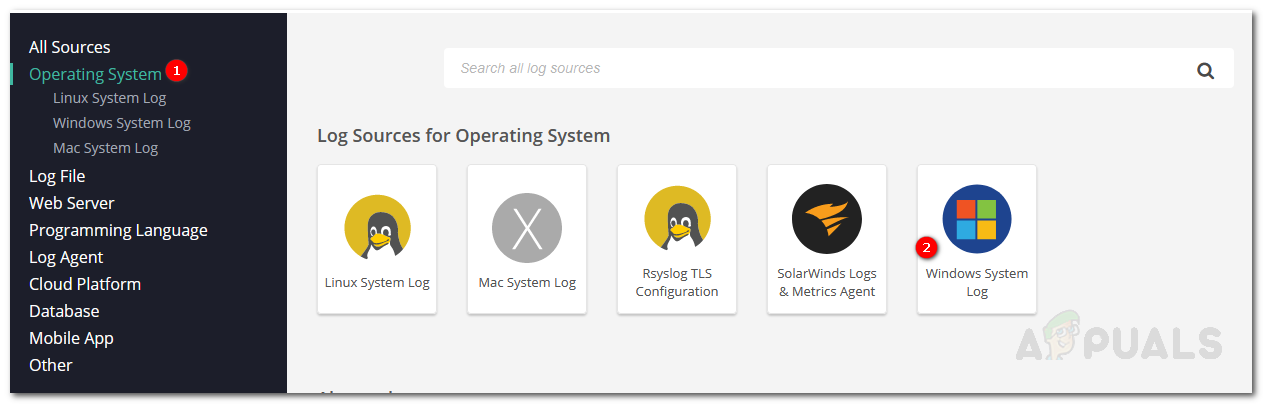
Task: Click the Linux penguin icon tile
Action: [377, 228]
